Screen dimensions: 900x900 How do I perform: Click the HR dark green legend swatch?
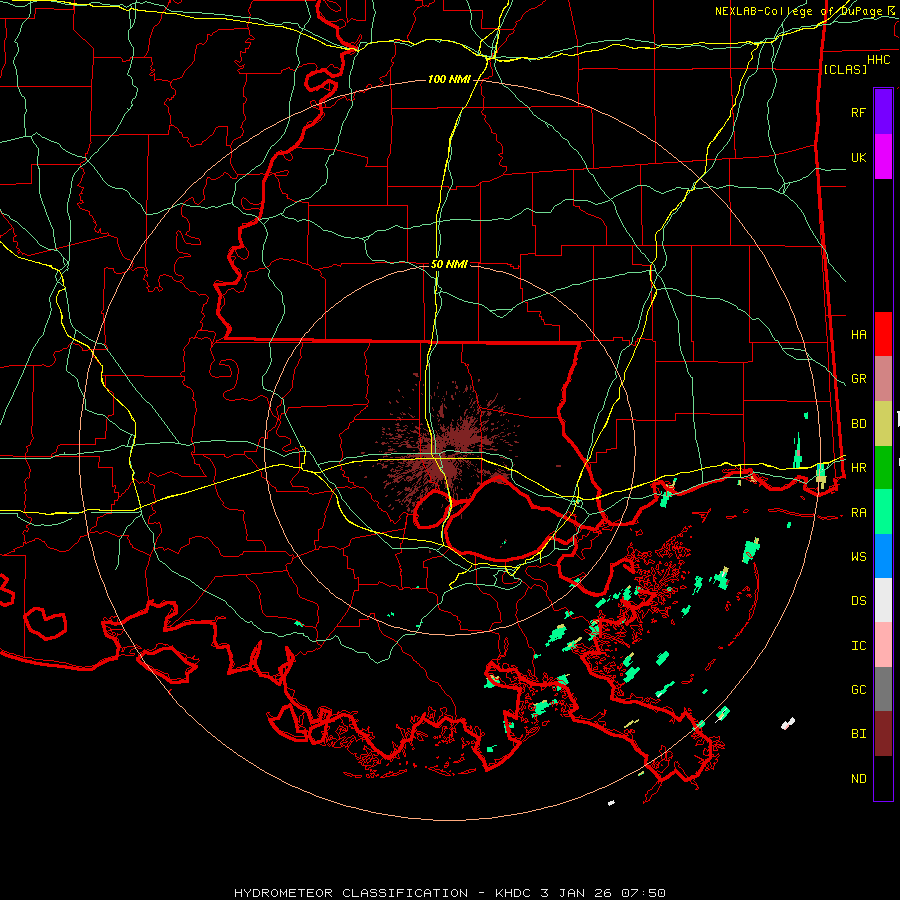click(x=883, y=468)
